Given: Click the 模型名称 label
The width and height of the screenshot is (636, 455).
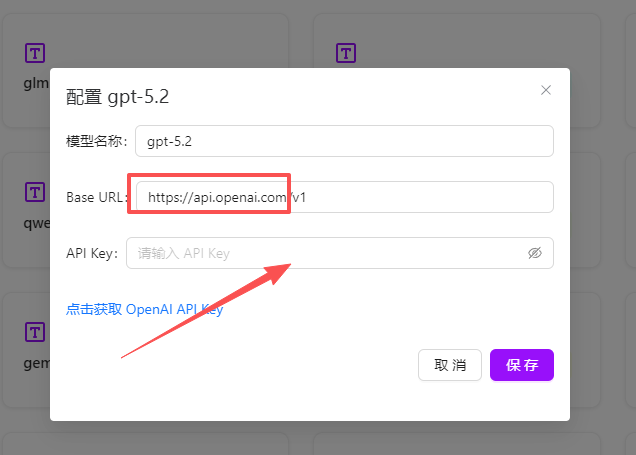Looking at the screenshot, I should click(96, 141).
